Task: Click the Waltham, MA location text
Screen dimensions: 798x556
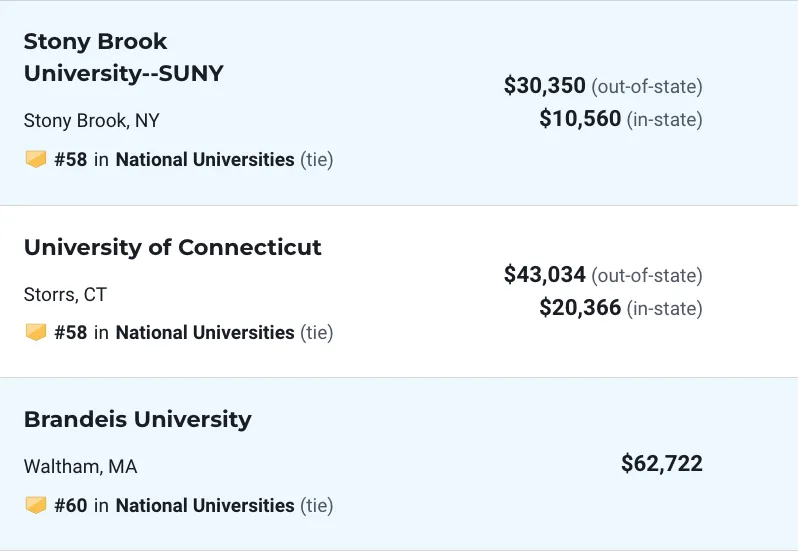Action: [x=80, y=466]
